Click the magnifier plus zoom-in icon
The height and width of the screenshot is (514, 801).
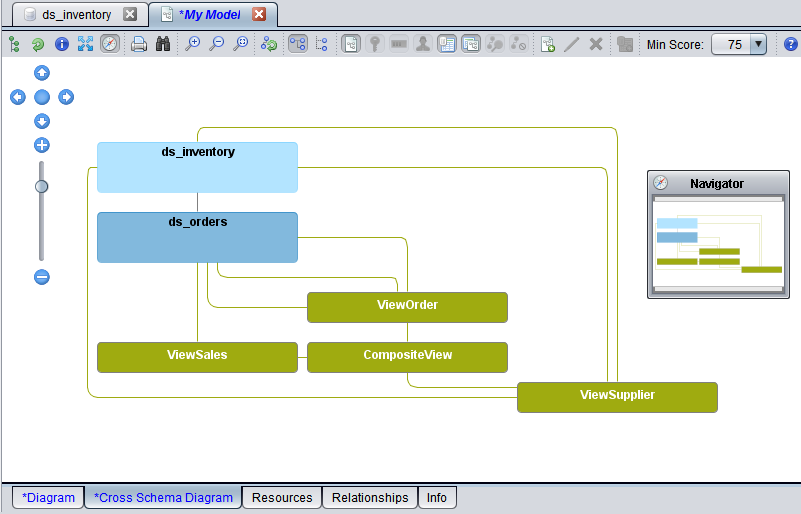coord(192,44)
